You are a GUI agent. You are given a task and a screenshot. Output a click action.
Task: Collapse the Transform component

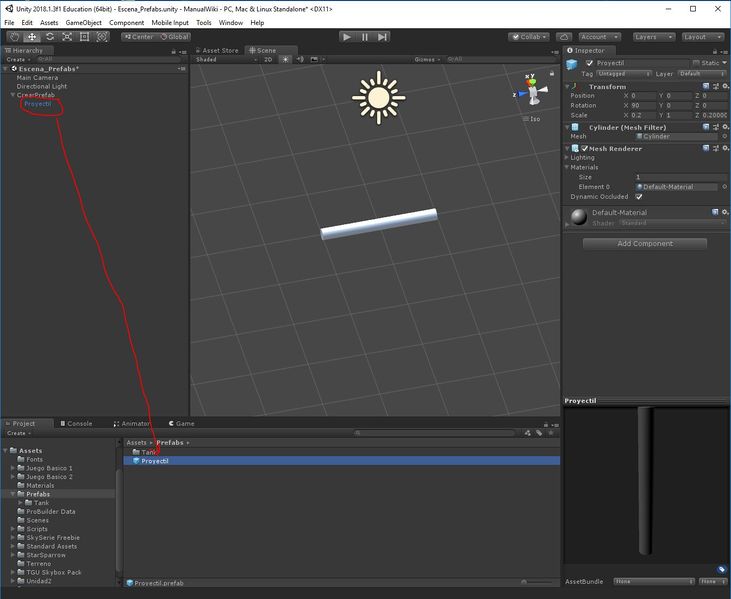pyautogui.click(x=567, y=87)
